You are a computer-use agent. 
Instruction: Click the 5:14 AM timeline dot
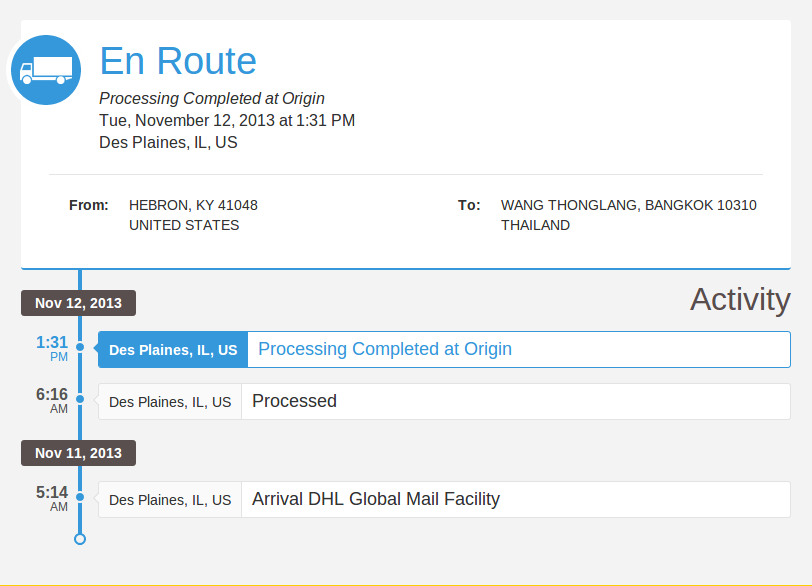[80, 499]
